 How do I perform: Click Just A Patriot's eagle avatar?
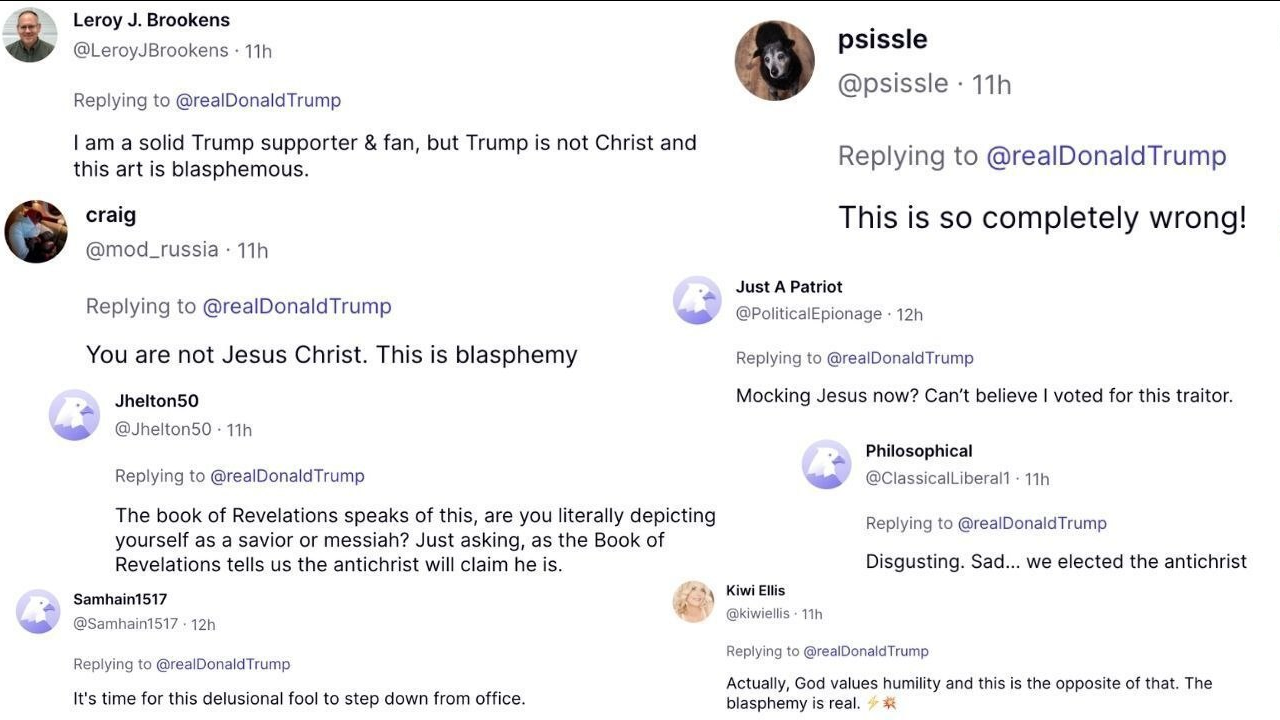(x=697, y=300)
